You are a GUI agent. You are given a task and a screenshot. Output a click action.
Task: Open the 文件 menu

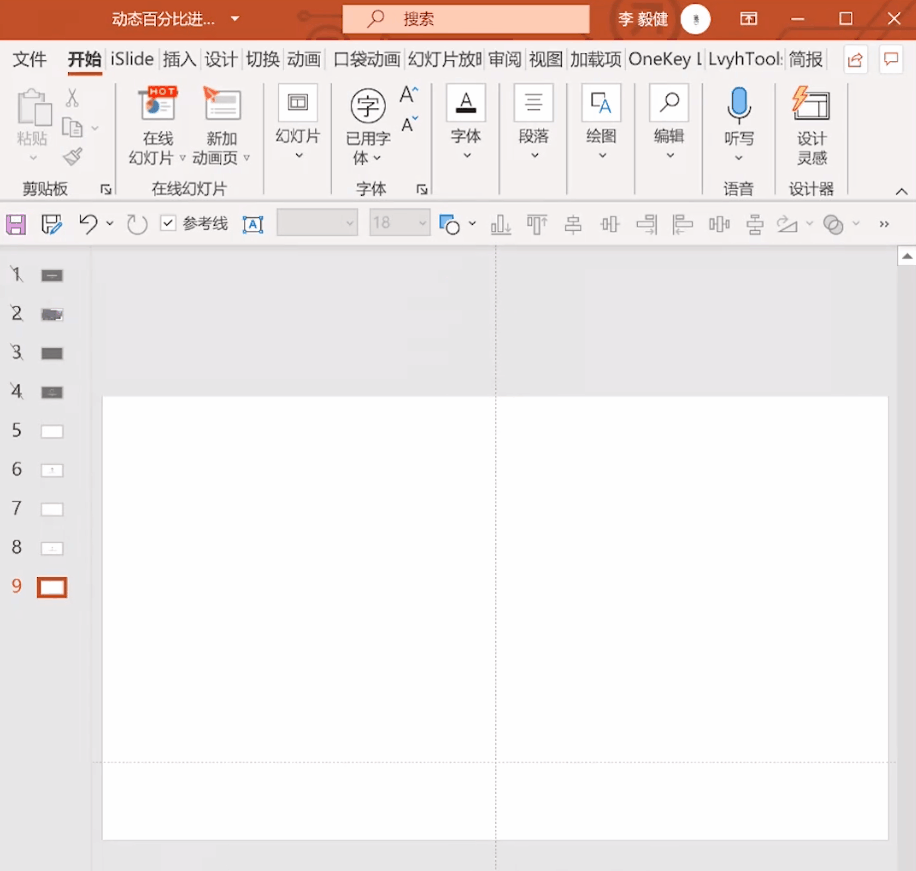pyautogui.click(x=29, y=59)
